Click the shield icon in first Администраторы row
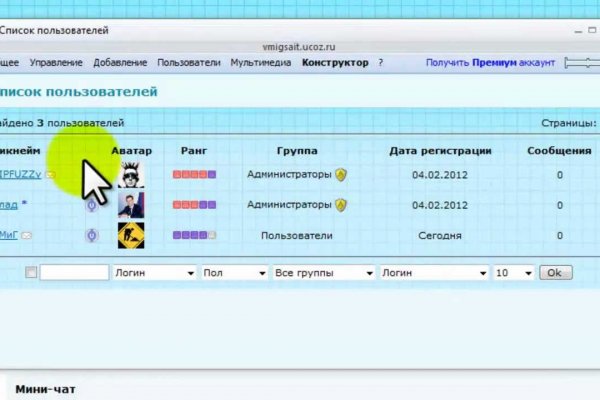Image resolution: width=600 pixels, height=400 pixels. 341,175
